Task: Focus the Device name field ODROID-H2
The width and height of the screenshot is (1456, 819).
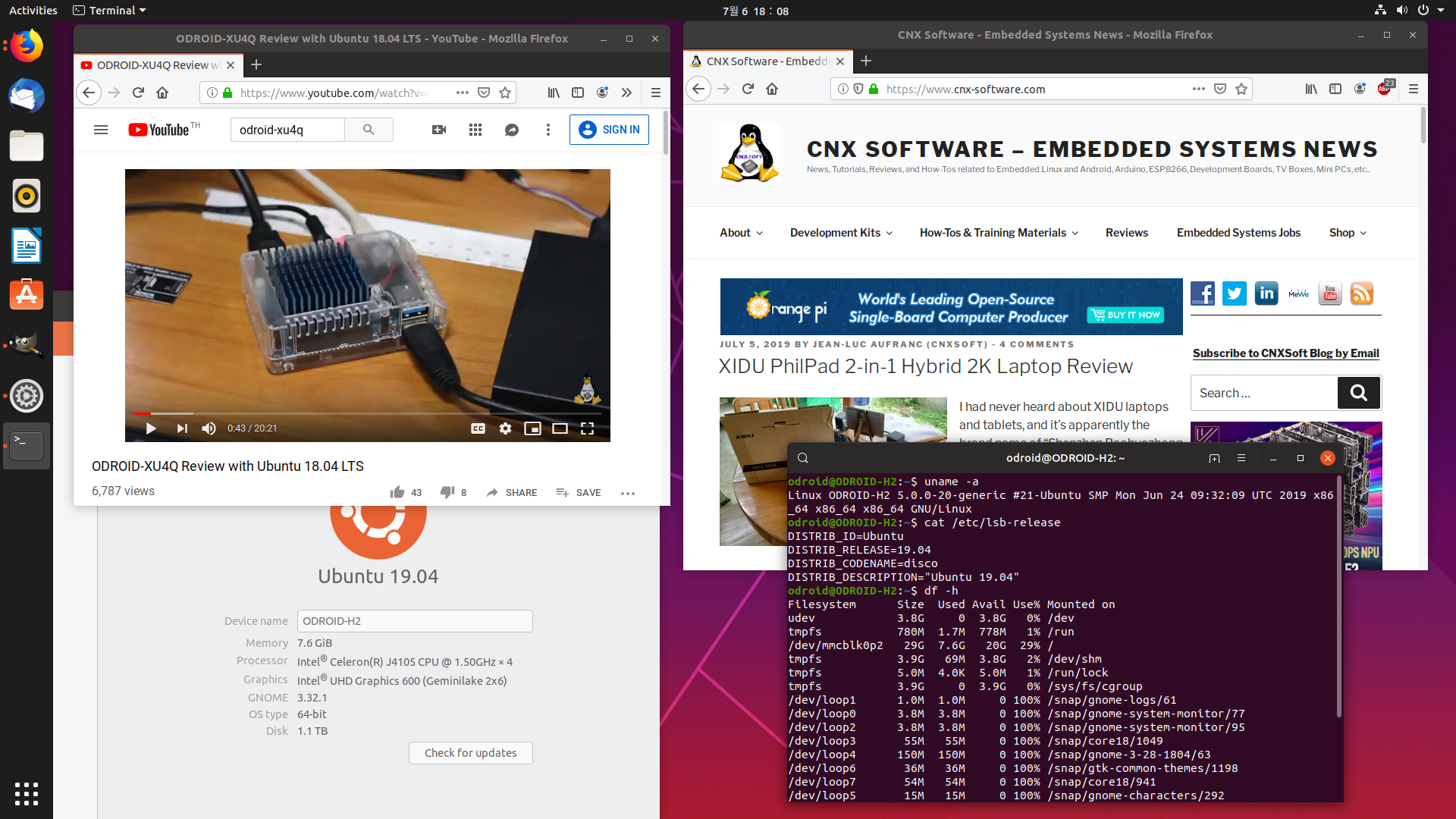Action: click(415, 621)
